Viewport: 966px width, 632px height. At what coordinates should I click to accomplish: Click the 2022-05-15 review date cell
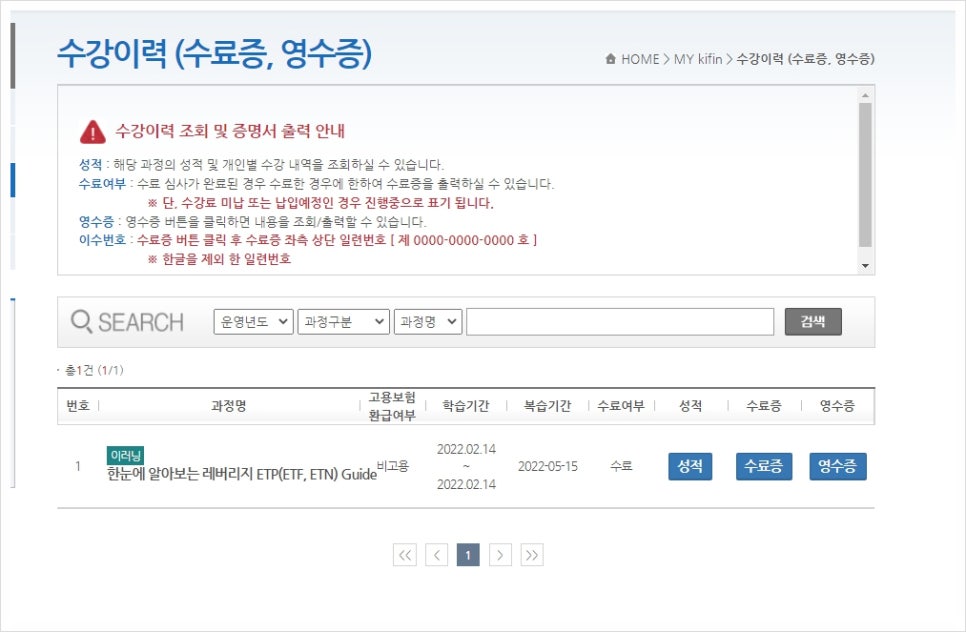pos(548,466)
